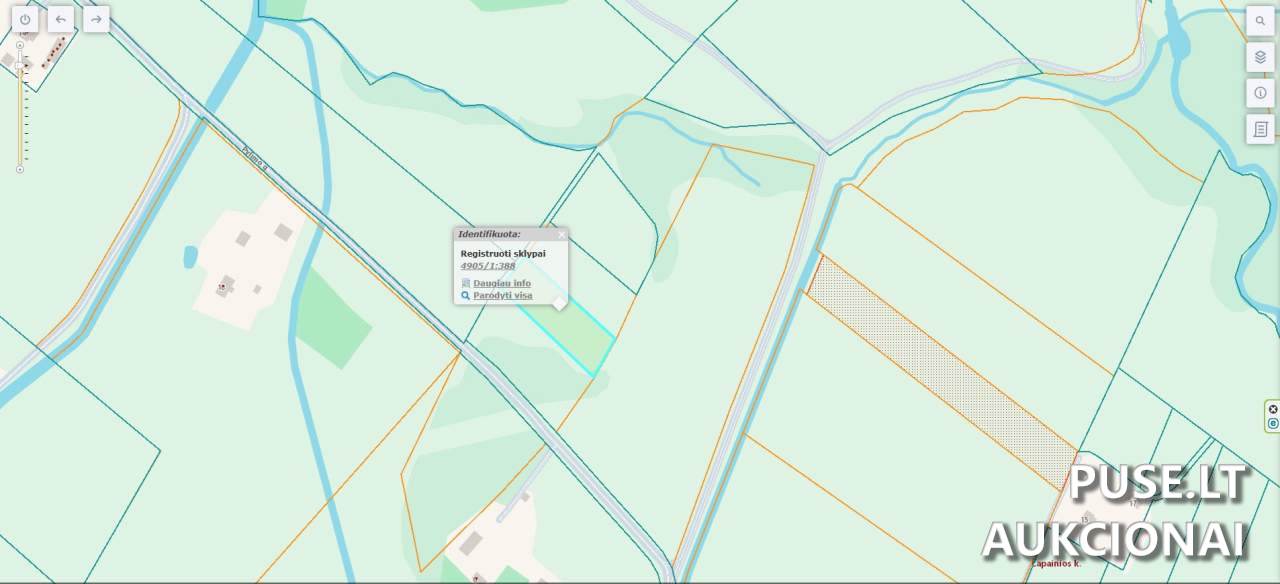
Task: Open the info identify tool
Action: pos(1260,93)
